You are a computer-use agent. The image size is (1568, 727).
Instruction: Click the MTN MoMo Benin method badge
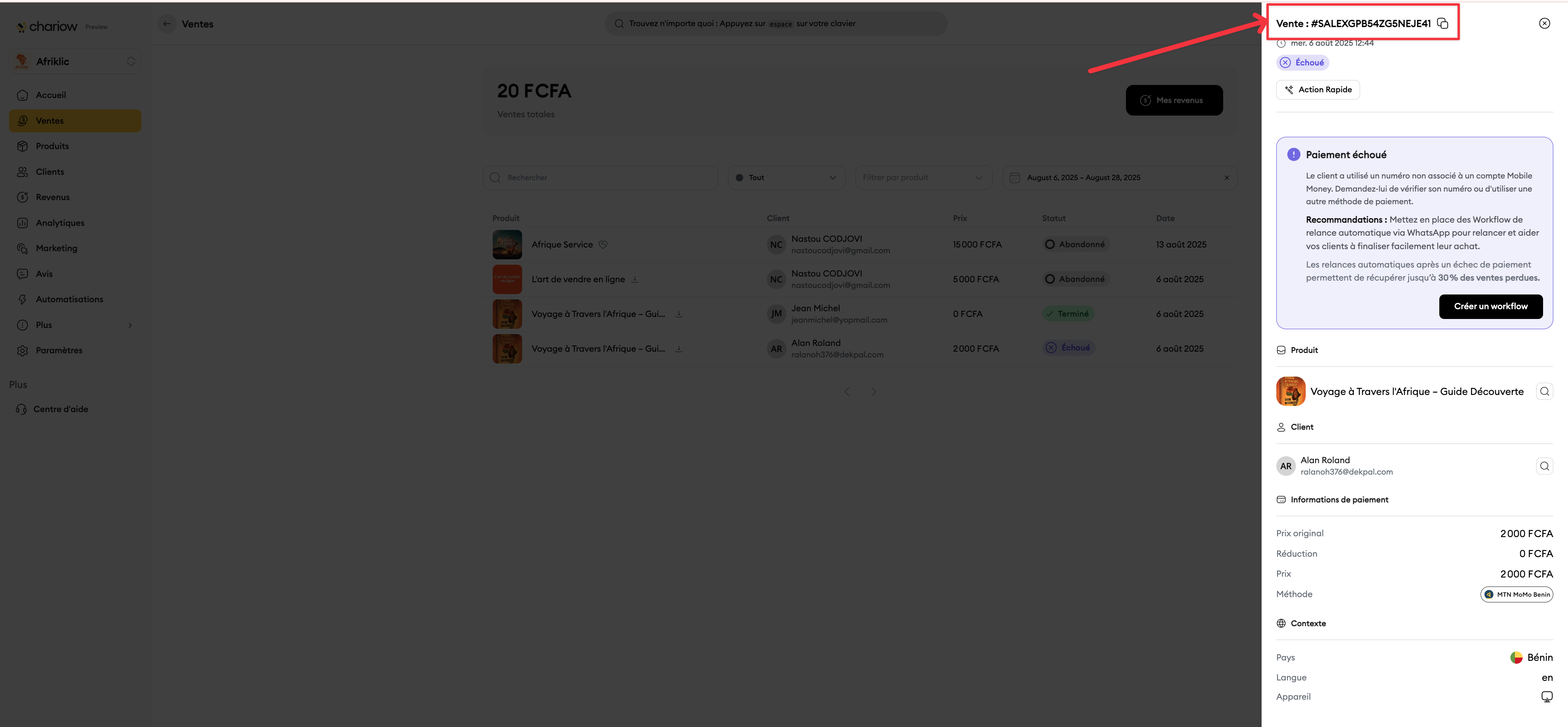(x=1516, y=594)
